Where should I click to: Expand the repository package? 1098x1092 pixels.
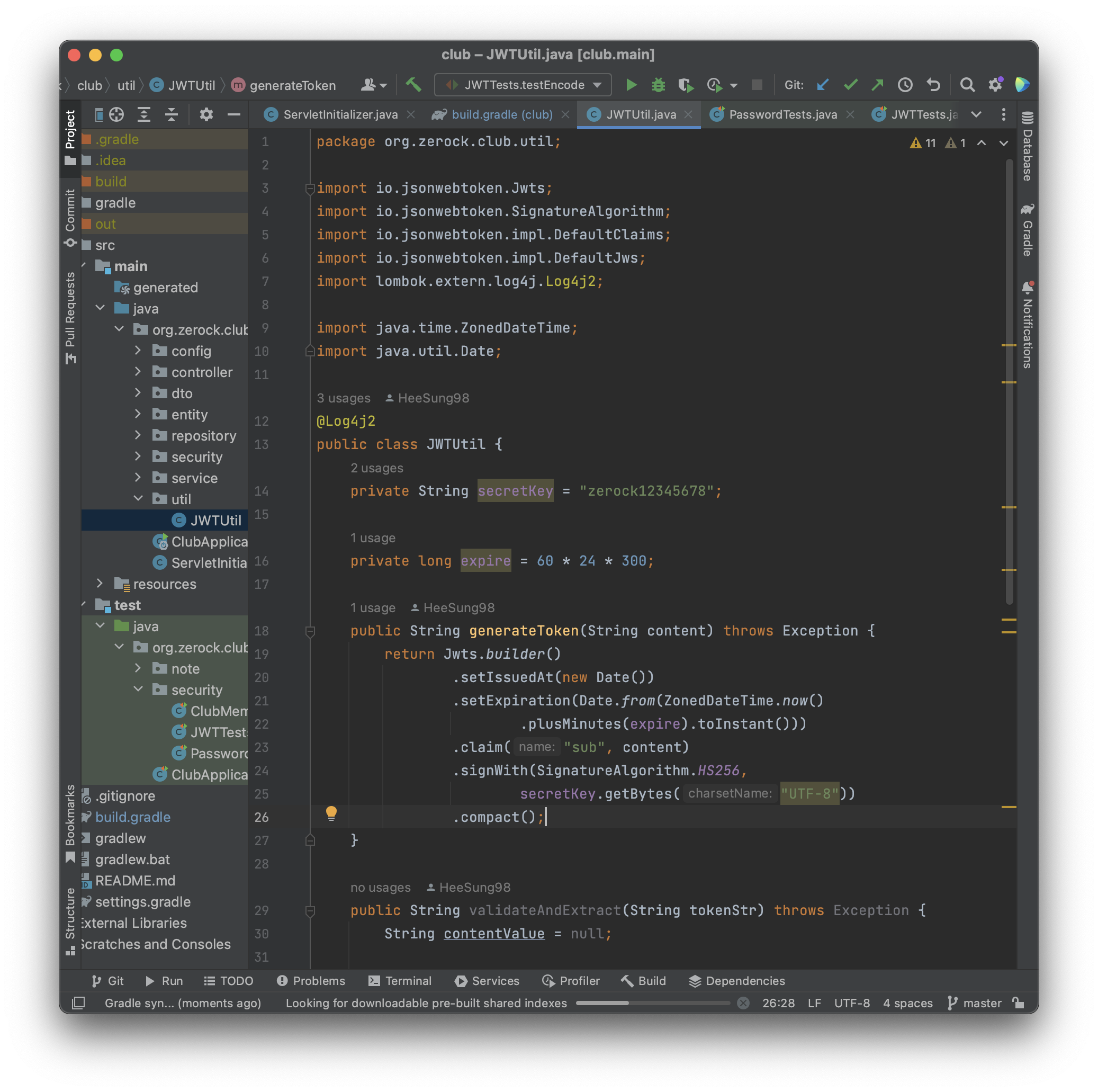[x=138, y=435]
